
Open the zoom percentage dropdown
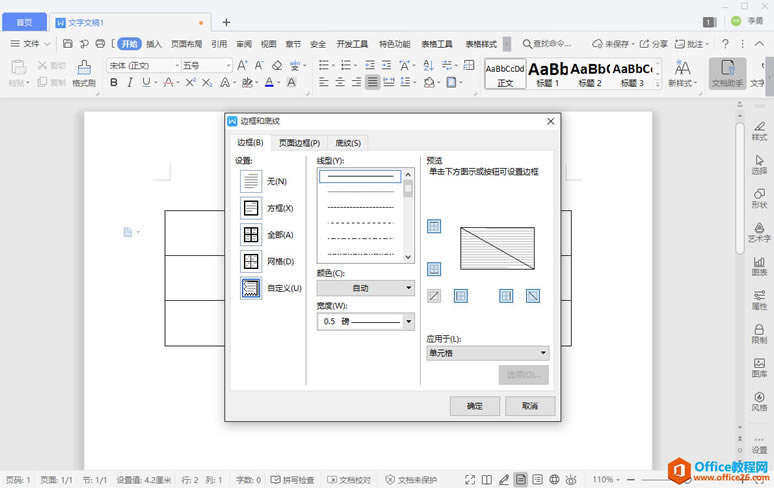(x=606, y=480)
